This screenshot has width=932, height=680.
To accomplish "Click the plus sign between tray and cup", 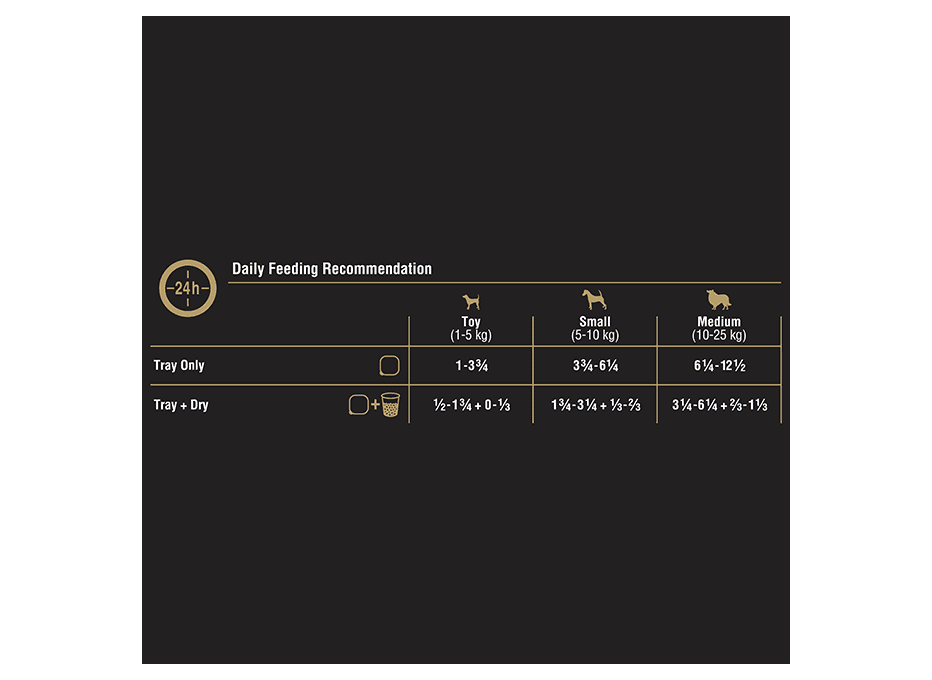I will (x=375, y=405).
